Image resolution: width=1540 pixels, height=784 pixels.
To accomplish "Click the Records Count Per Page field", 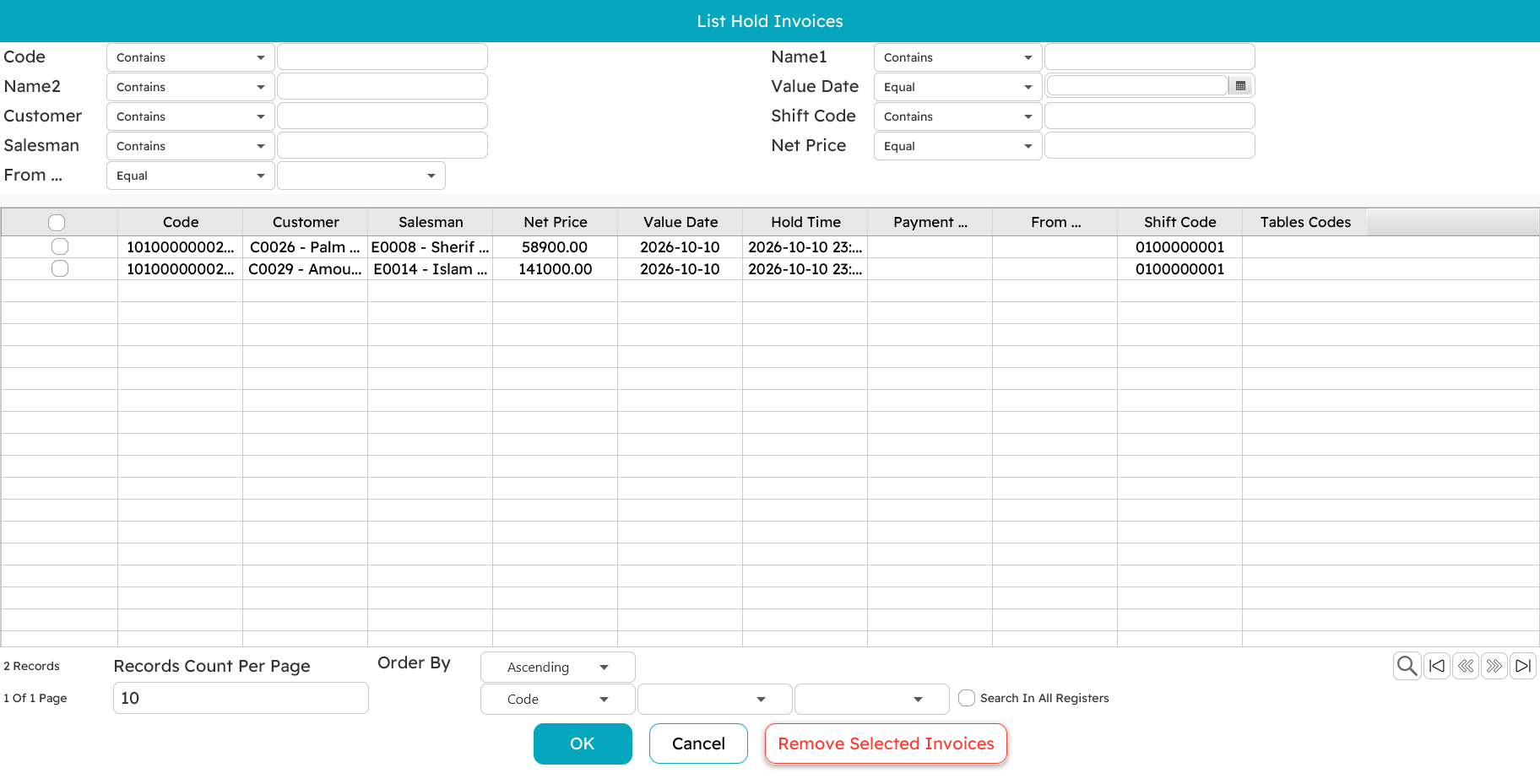I will coord(241,698).
